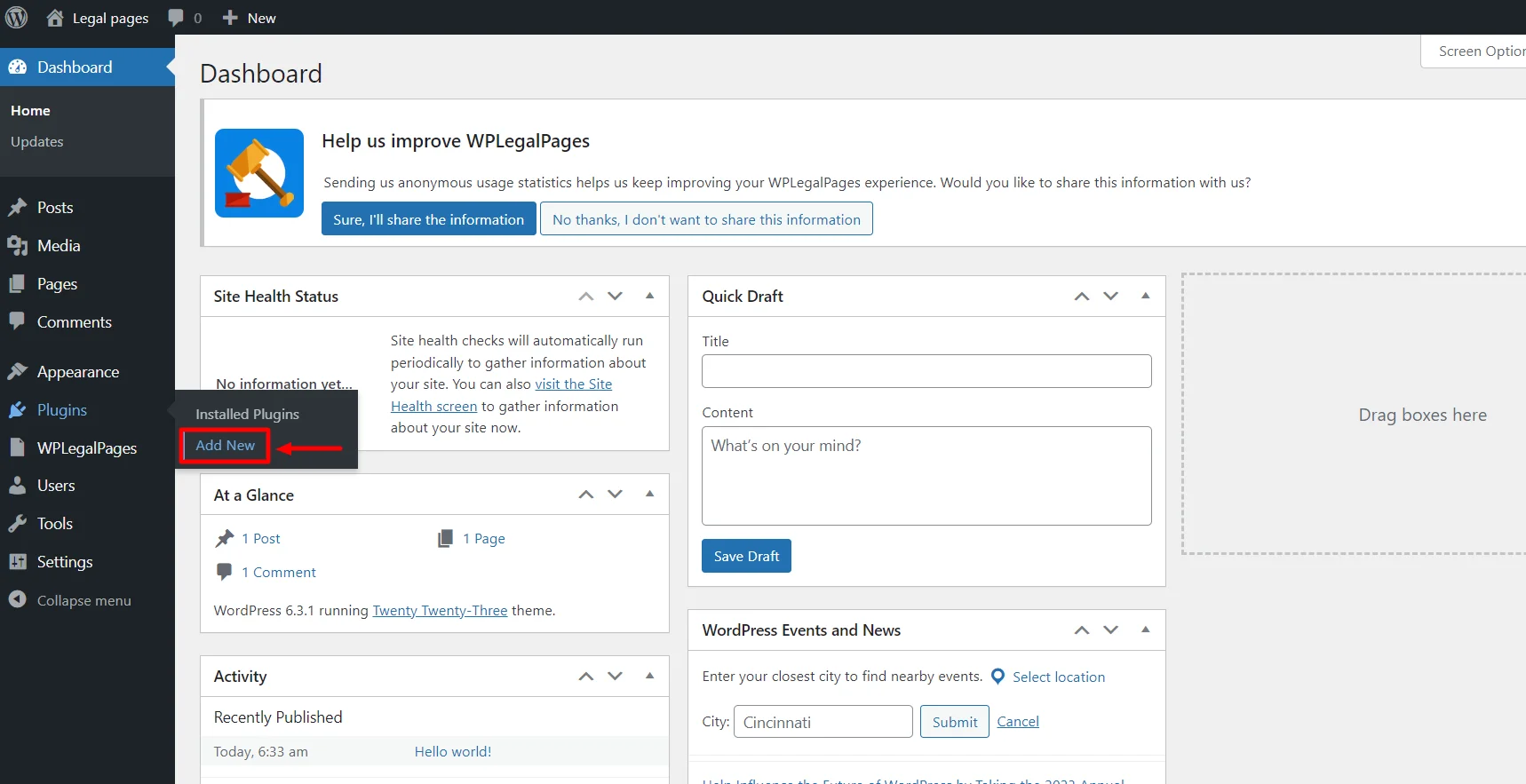The width and height of the screenshot is (1526, 784).
Task: Click the WordPress logo in admin bar
Action: (17, 18)
